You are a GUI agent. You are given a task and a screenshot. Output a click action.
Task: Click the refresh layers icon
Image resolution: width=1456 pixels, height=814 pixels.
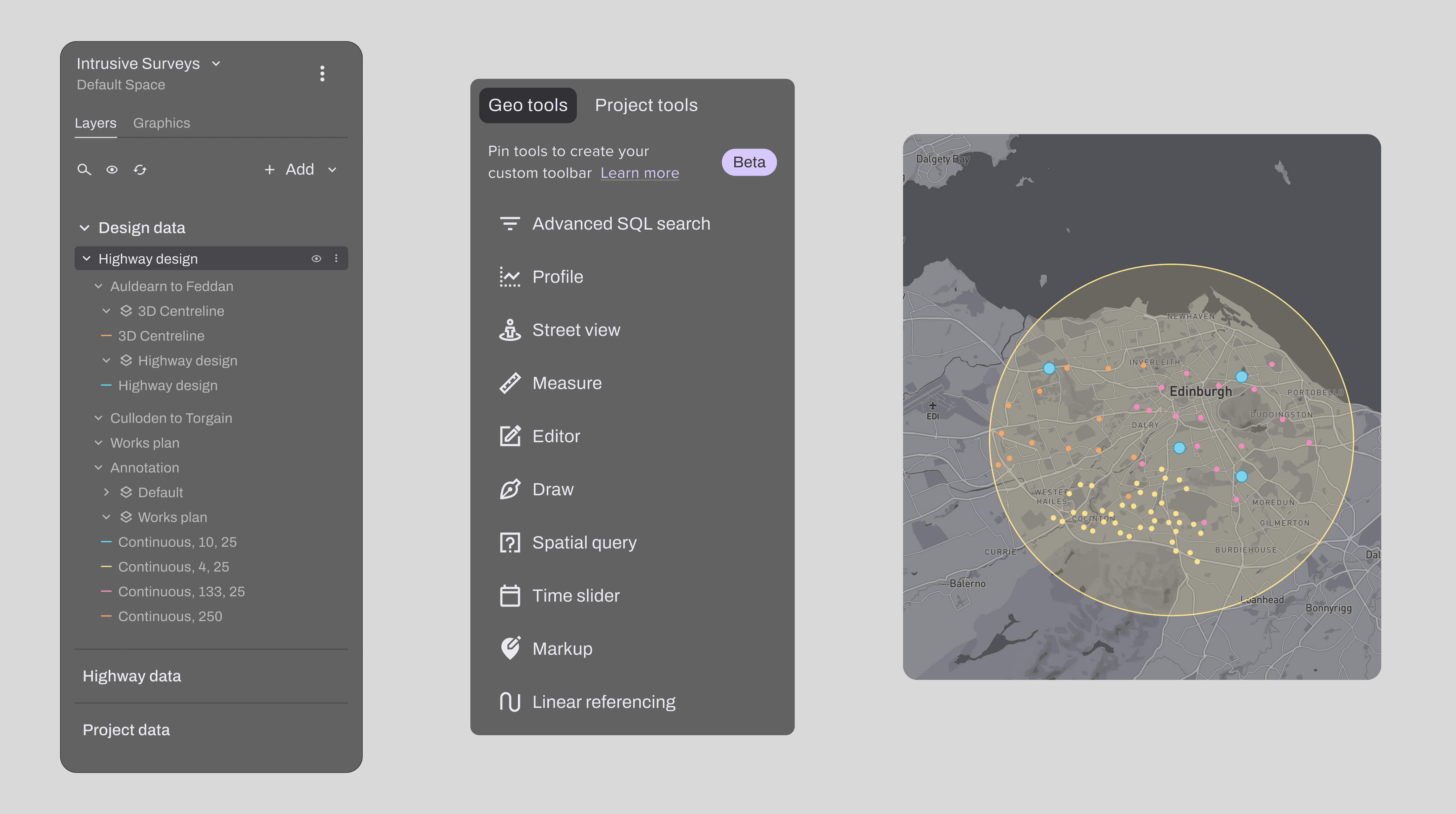pyautogui.click(x=140, y=169)
